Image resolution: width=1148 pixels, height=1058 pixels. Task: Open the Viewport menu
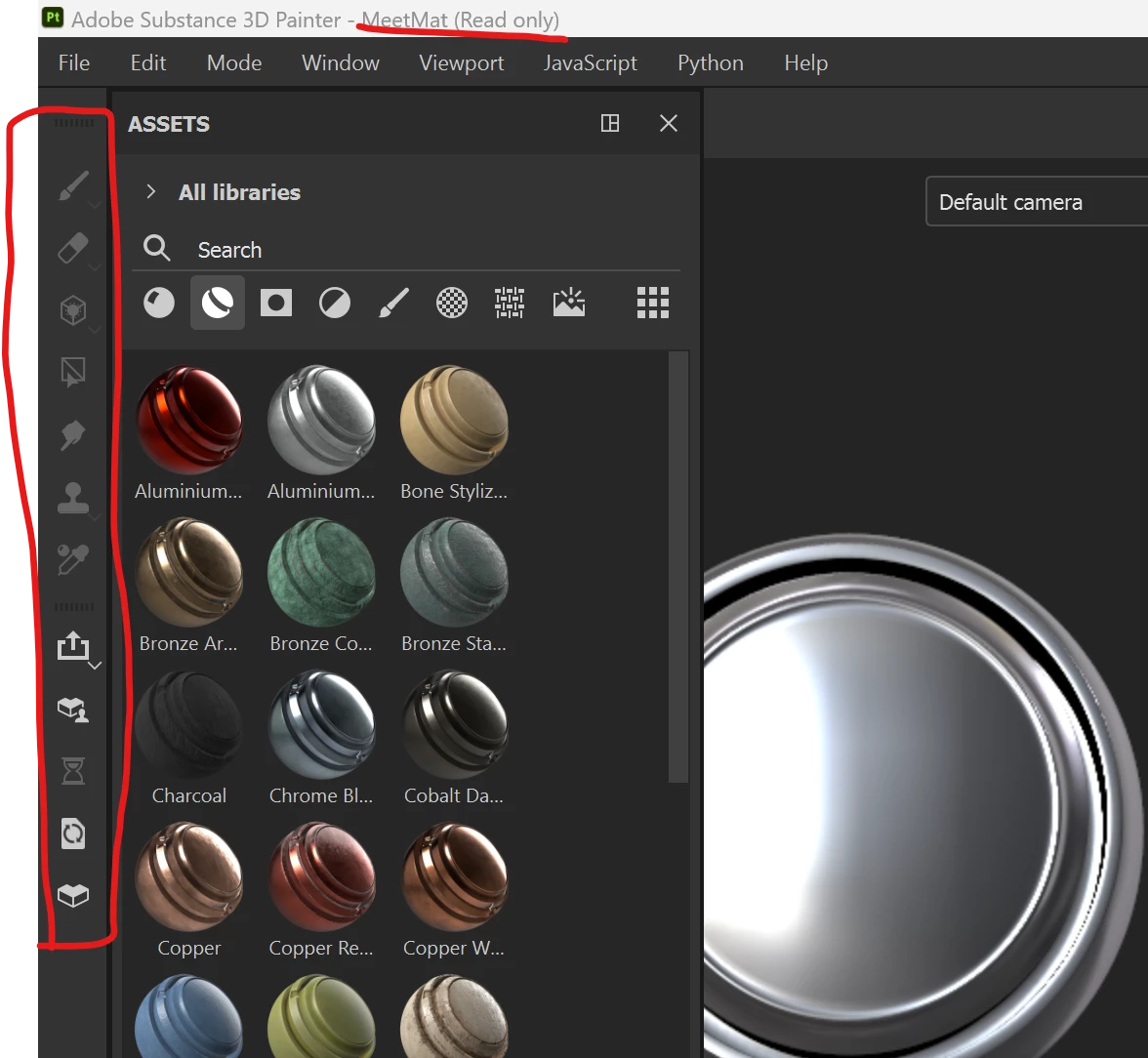pyautogui.click(x=461, y=63)
